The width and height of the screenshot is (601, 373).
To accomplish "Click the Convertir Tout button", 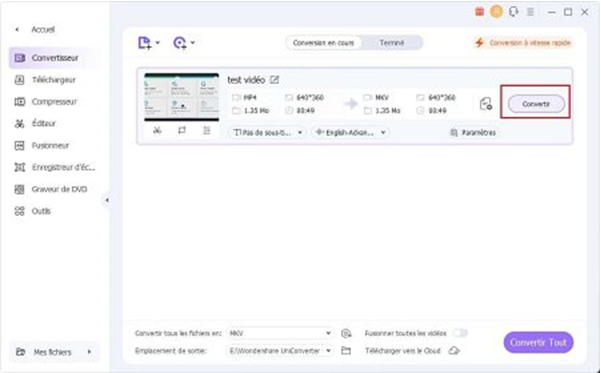I will (x=538, y=342).
